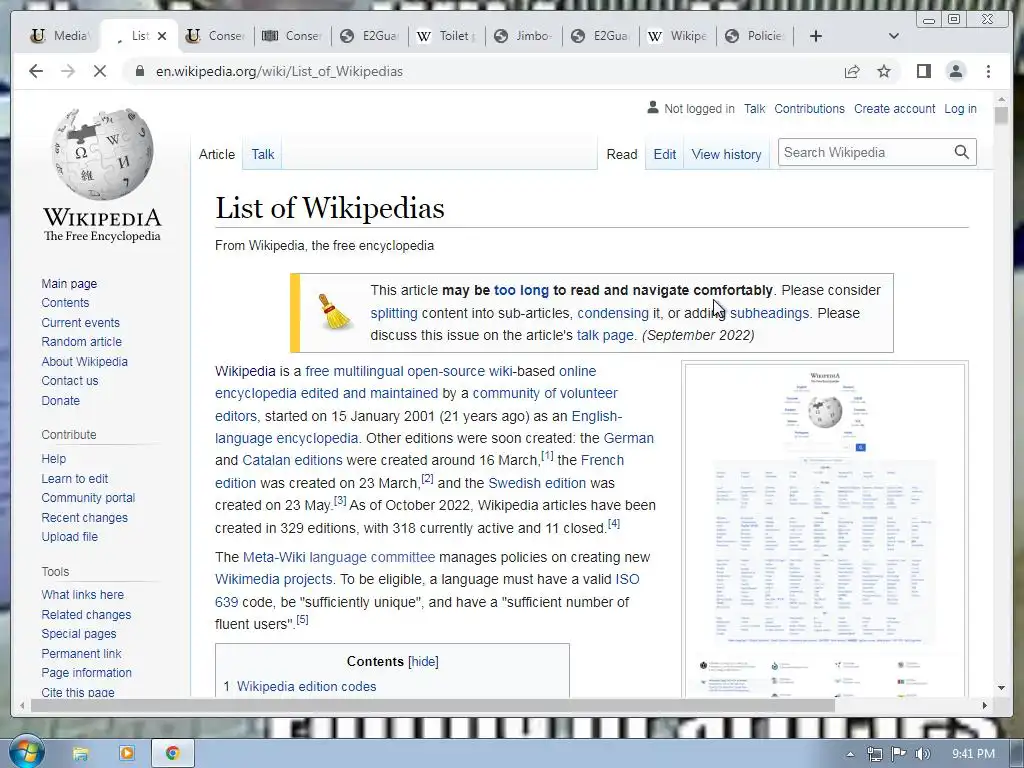The image size is (1024, 768).
Task: Click the Chrome taskbar icon
Action: click(172, 754)
